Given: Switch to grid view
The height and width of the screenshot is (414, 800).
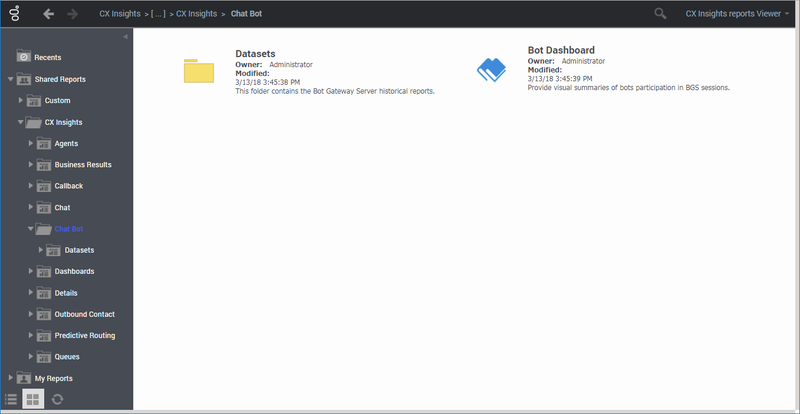Looking at the screenshot, I should (33, 399).
